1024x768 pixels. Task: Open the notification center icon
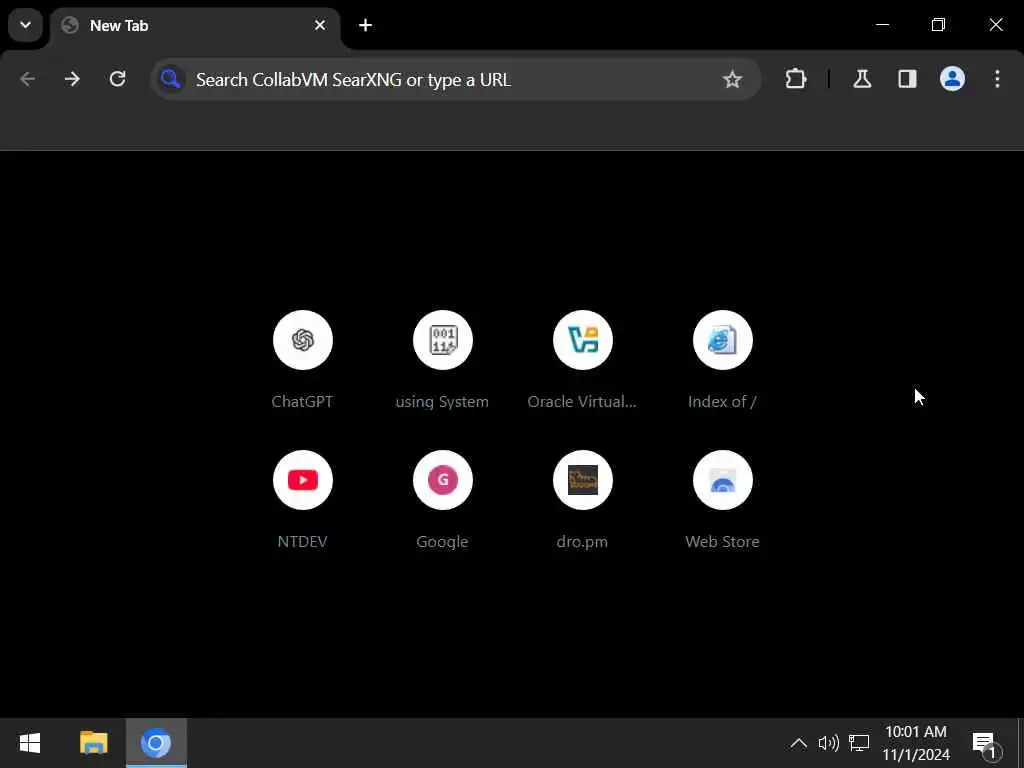click(x=985, y=743)
